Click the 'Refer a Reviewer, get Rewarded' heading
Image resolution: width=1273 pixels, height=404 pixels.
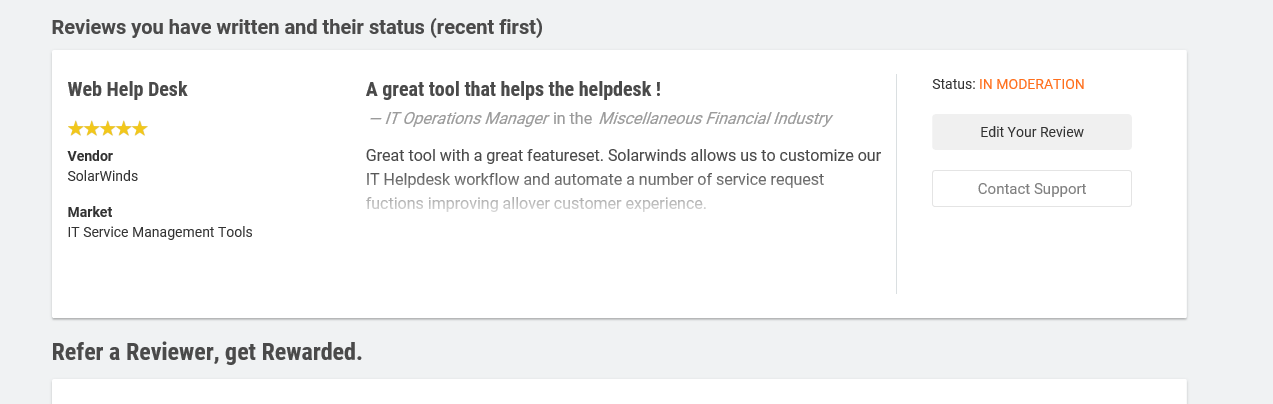pyautogui.click(x=207, y=352)
